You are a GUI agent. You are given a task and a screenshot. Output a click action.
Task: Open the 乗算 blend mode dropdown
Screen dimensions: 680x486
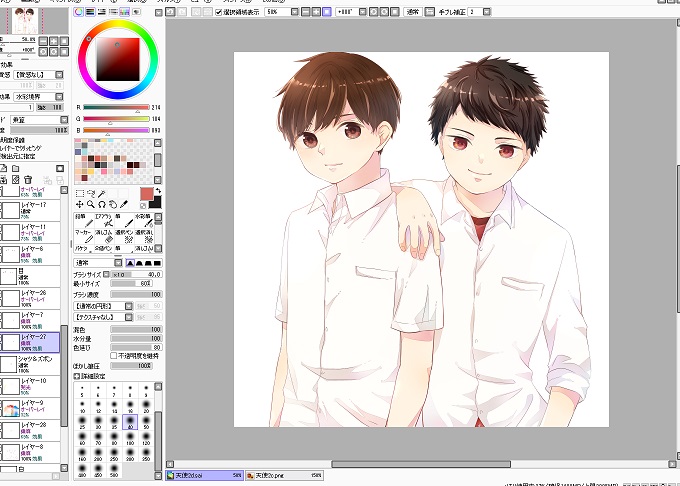[64, 119]
